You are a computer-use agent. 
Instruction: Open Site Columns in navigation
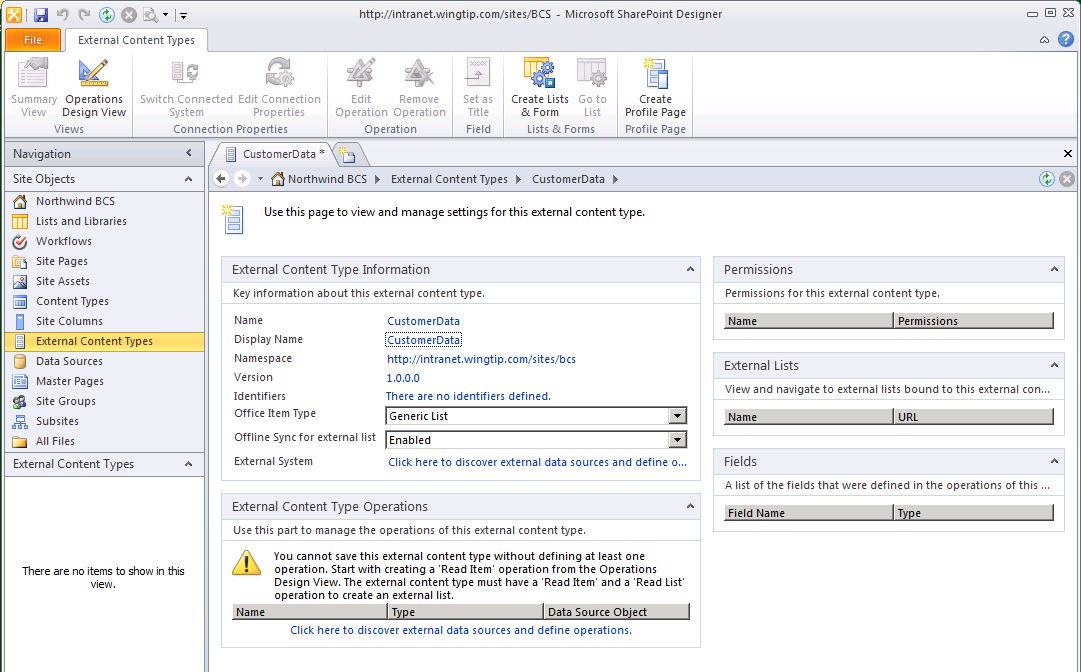tap(69, 320)
